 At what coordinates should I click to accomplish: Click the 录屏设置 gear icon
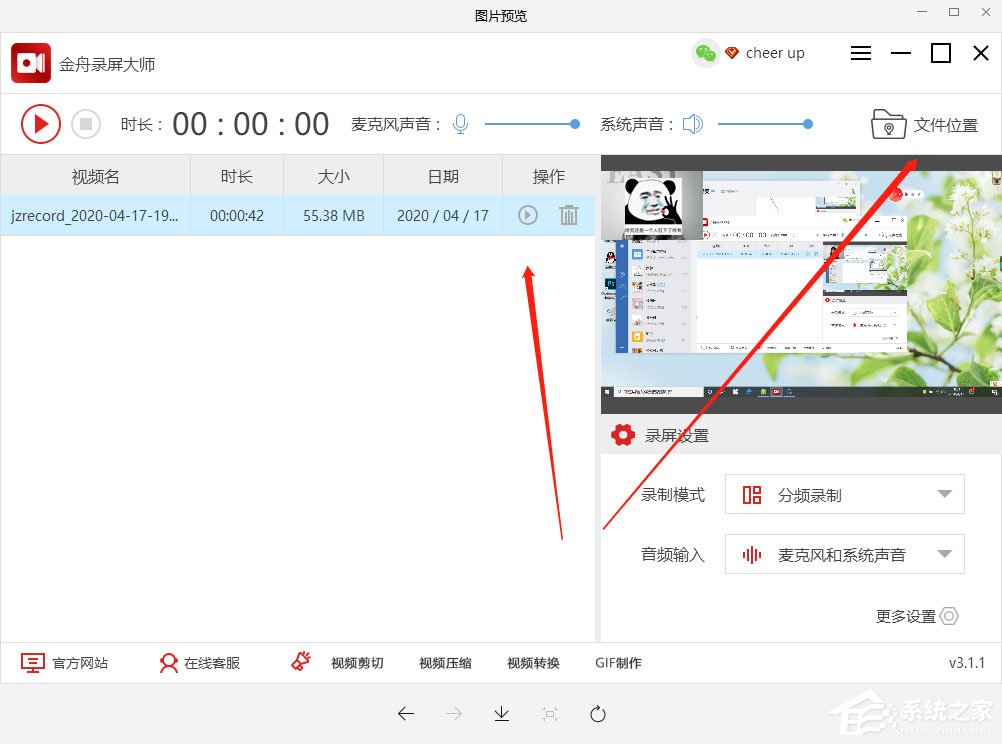point(622,434)
